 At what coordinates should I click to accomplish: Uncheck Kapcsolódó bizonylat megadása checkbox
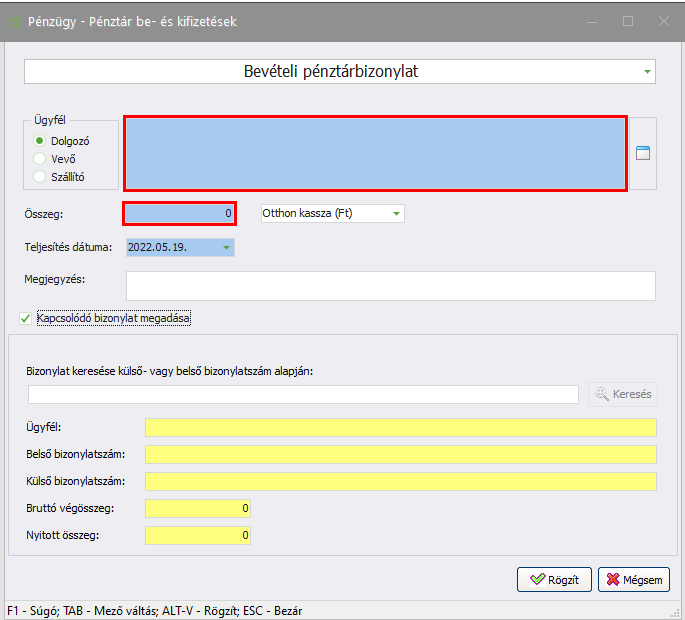point(26,318)
